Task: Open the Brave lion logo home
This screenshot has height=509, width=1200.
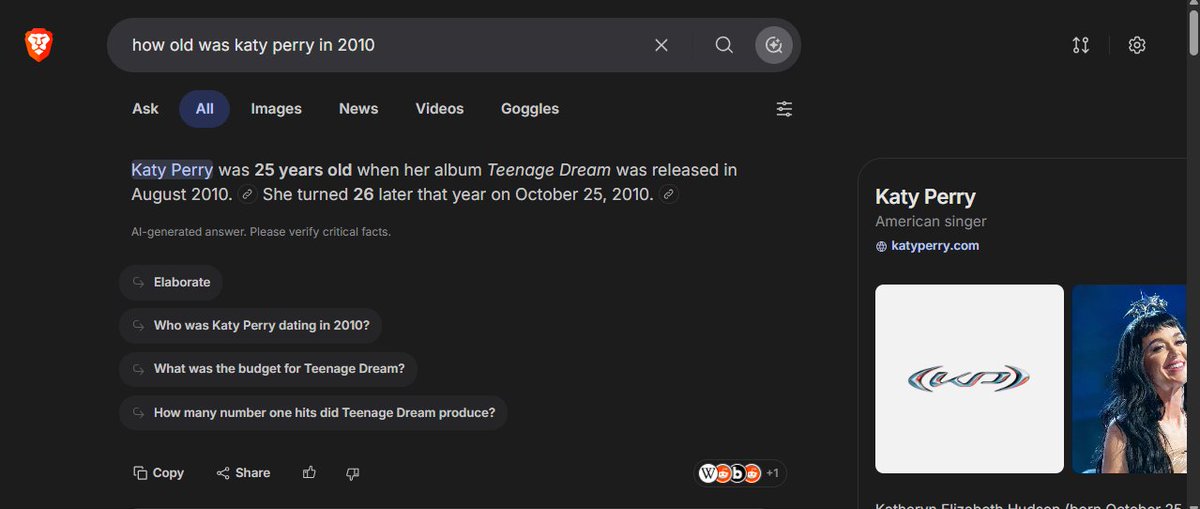Action: 39,44
